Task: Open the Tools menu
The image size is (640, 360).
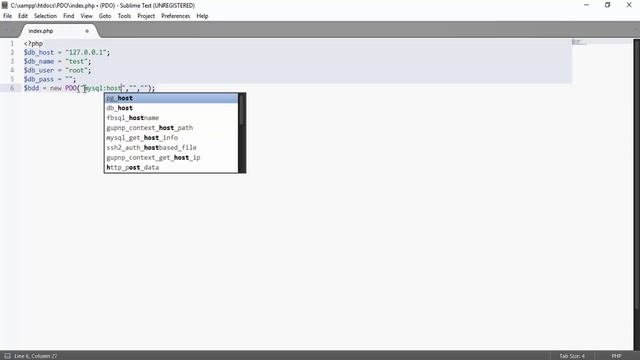Action: pyautogui.click(x=124, y=16)
